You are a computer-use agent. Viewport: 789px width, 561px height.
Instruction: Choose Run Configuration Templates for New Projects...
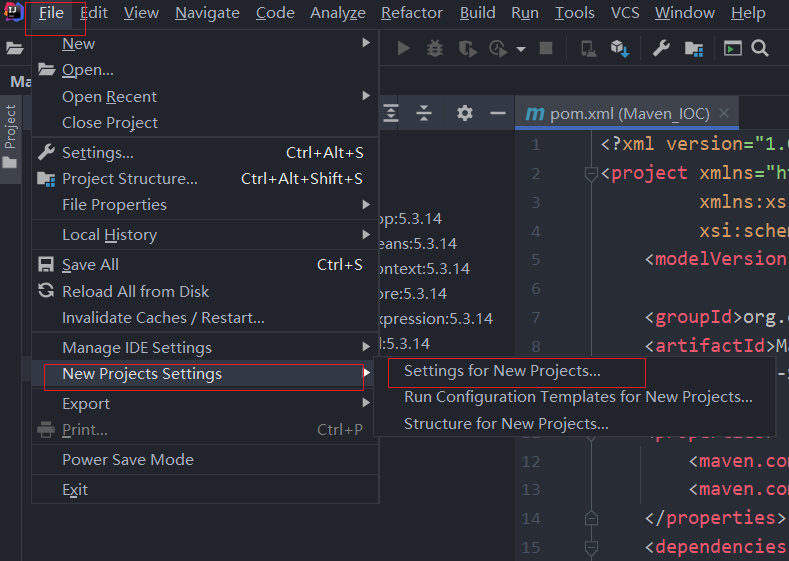click(574, 397)
